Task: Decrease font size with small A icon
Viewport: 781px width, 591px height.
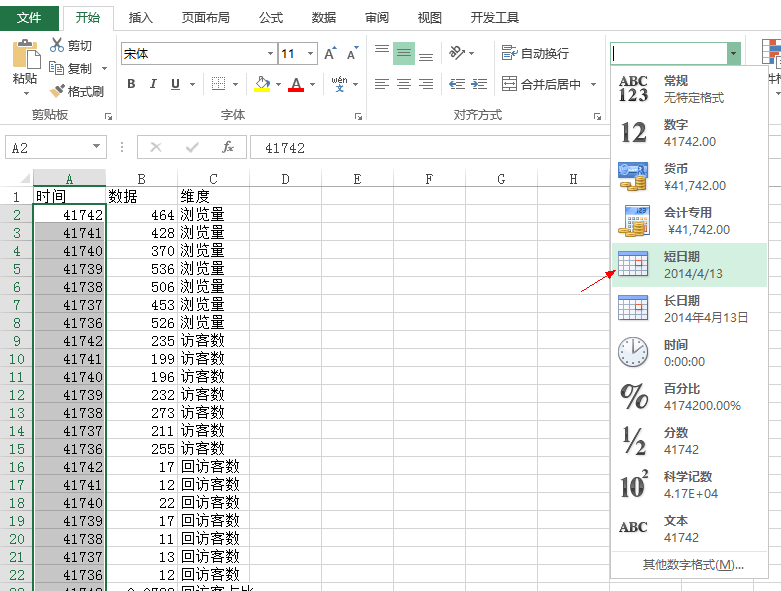Action: tap(353, 53)
